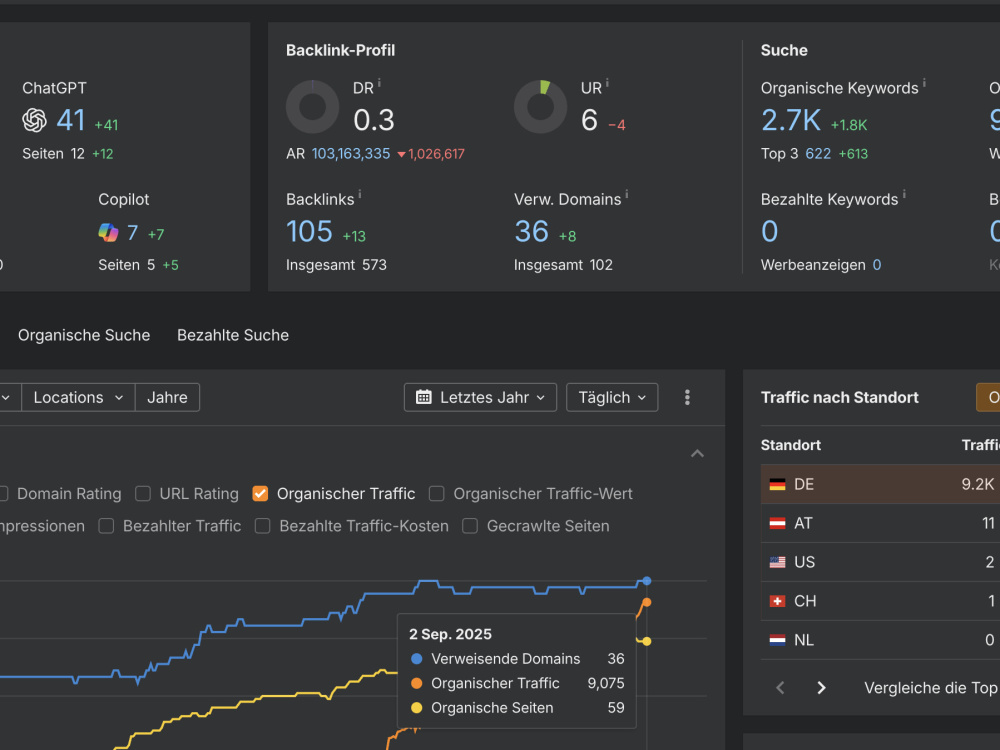Open the Täglich interval dropdown
This screenshot has width=1000, height=750.
(x=612, y=397)
